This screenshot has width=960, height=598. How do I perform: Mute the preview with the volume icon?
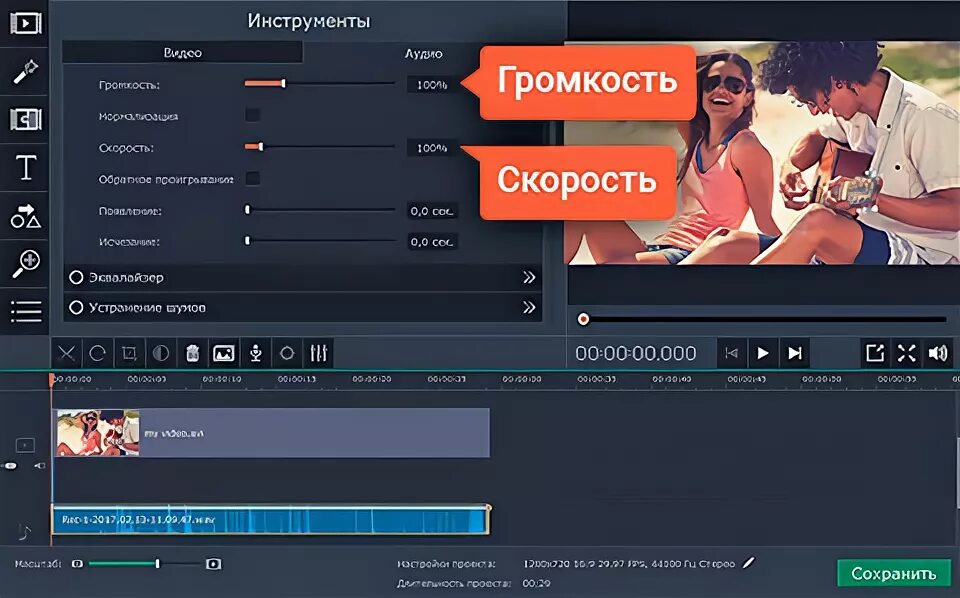[940, 352]
